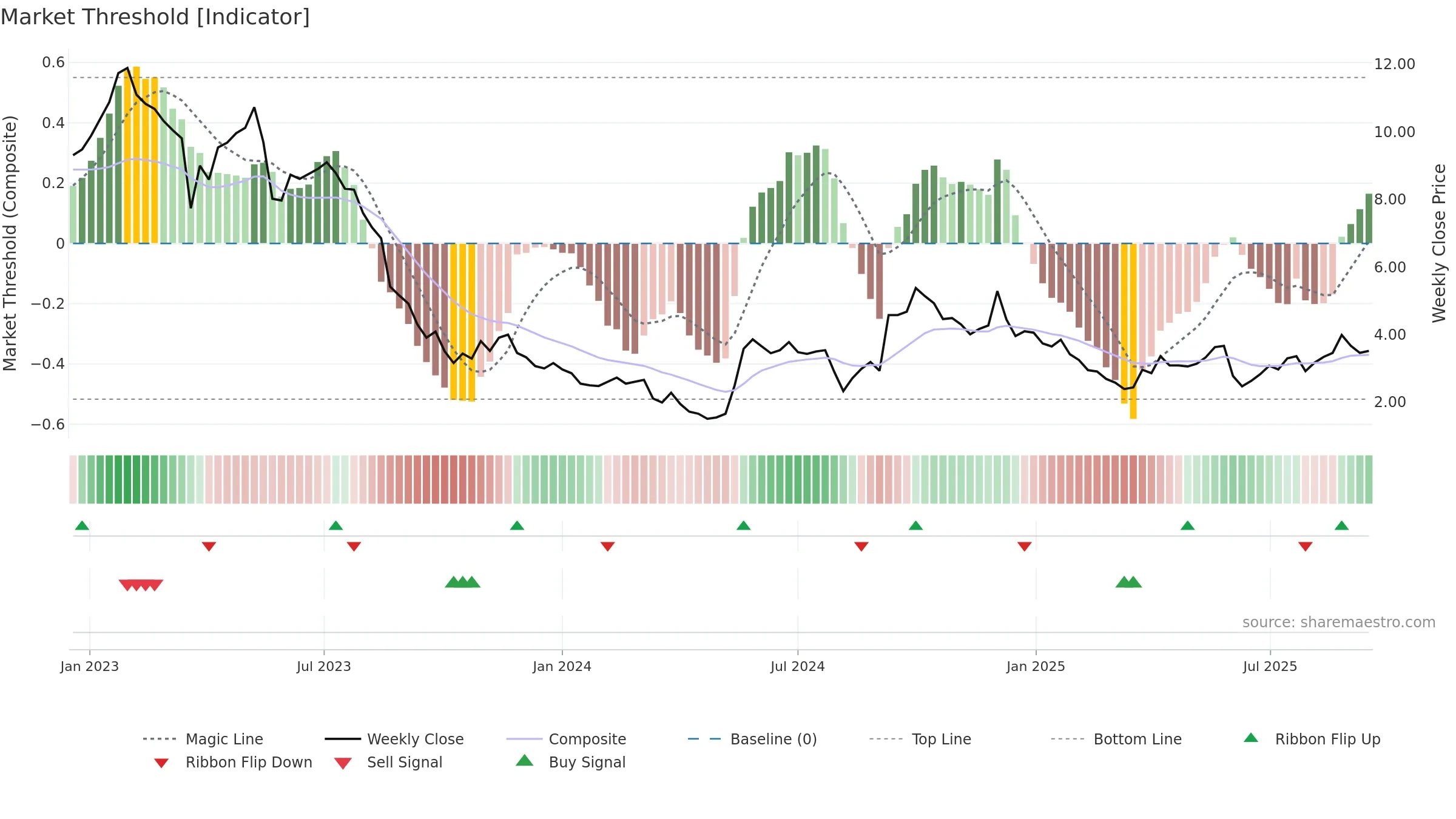Click the −0.6 left axis tick label
1456x819 pixels.
[x=48, y=424]
